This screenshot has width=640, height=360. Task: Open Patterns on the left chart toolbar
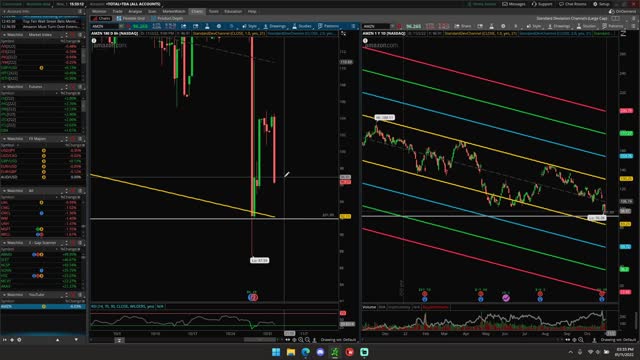(328, 26)
